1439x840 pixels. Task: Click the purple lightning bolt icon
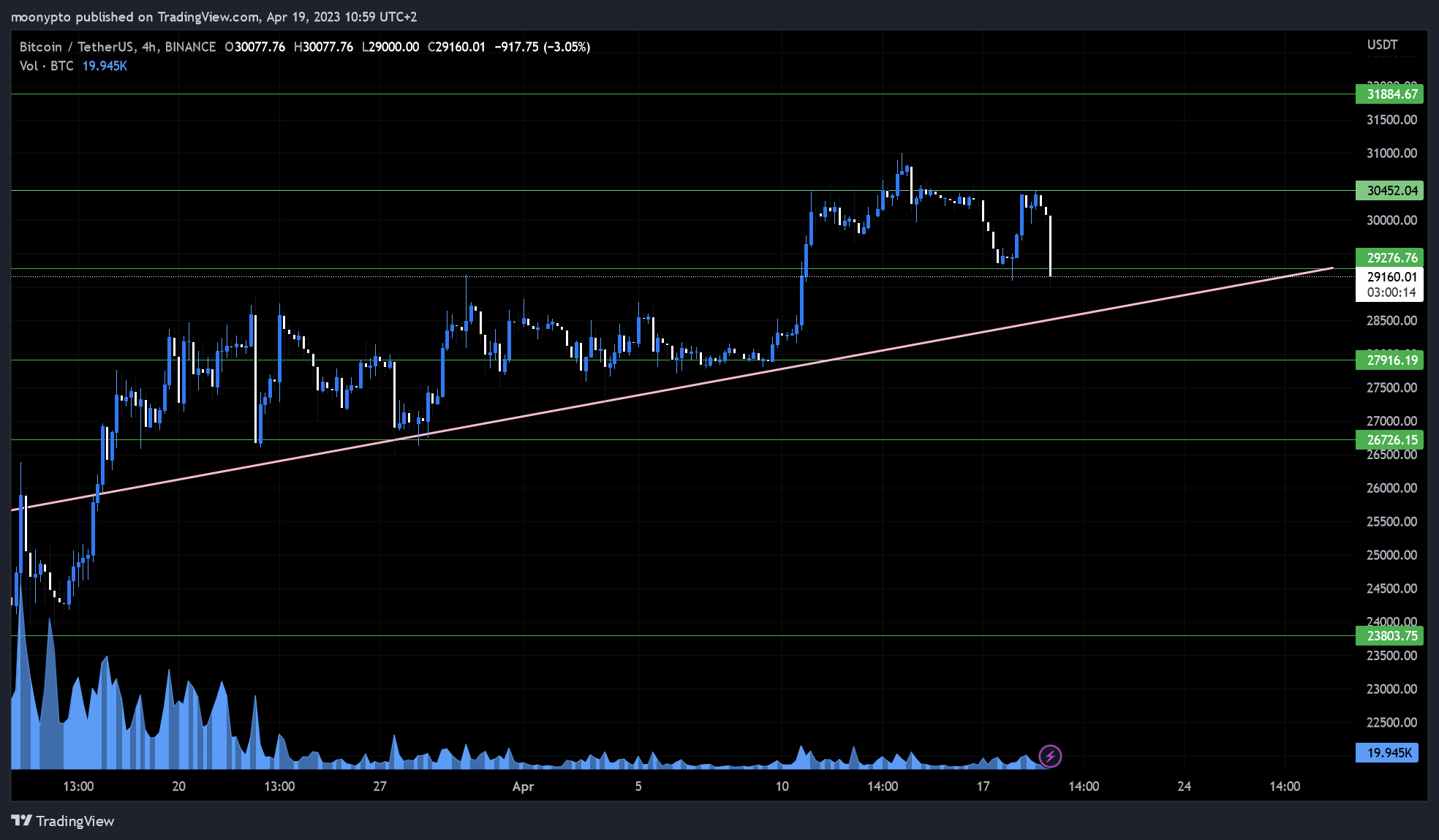click(1050, 756)
